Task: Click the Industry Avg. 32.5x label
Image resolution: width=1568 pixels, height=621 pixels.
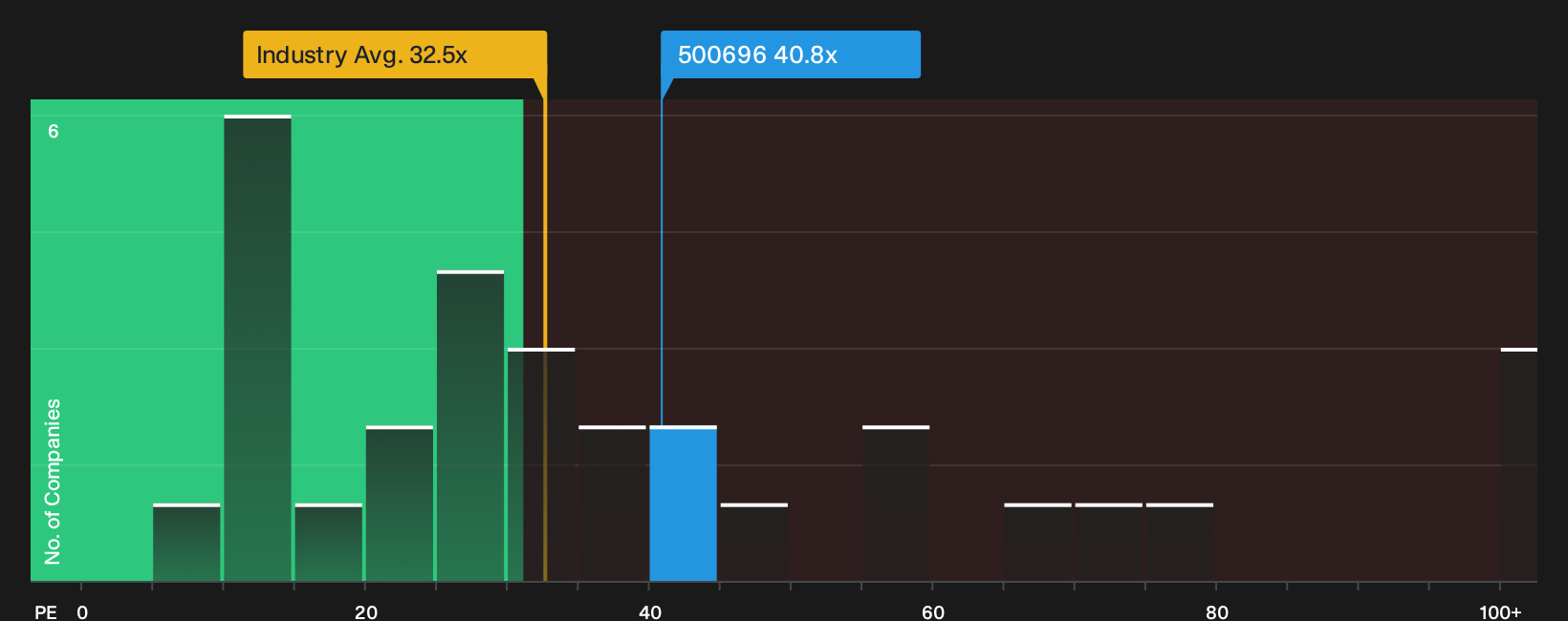Action: [x=395, y=54]
